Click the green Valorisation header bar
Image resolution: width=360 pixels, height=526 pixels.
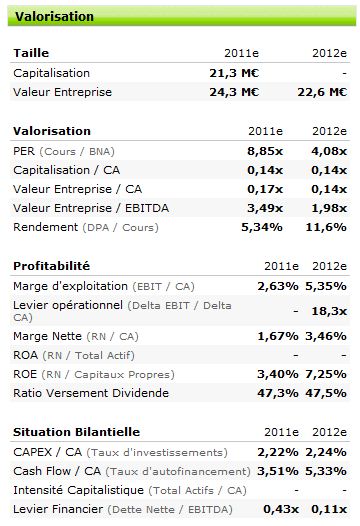click(182, 16)
